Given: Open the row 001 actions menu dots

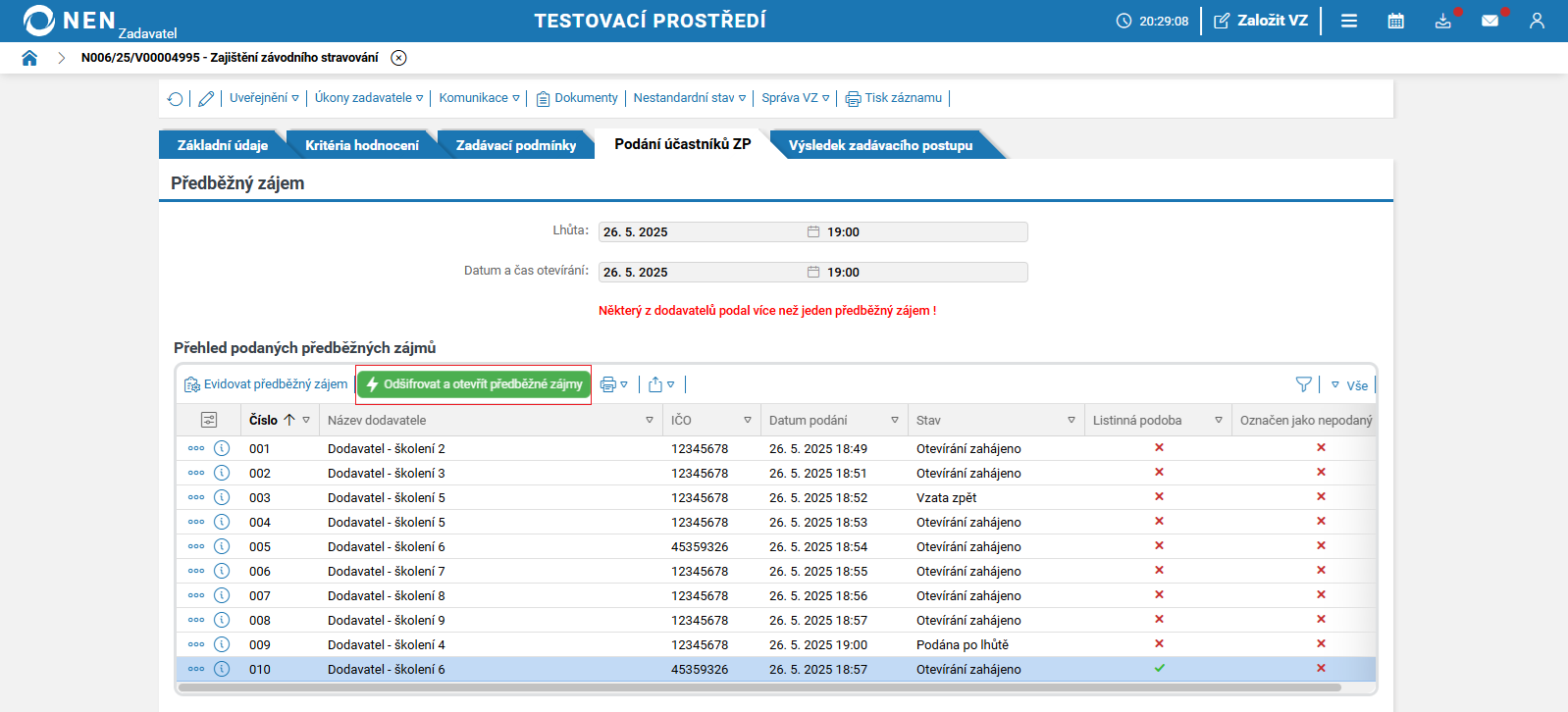Looking at the screenshot, I should 196,448.
